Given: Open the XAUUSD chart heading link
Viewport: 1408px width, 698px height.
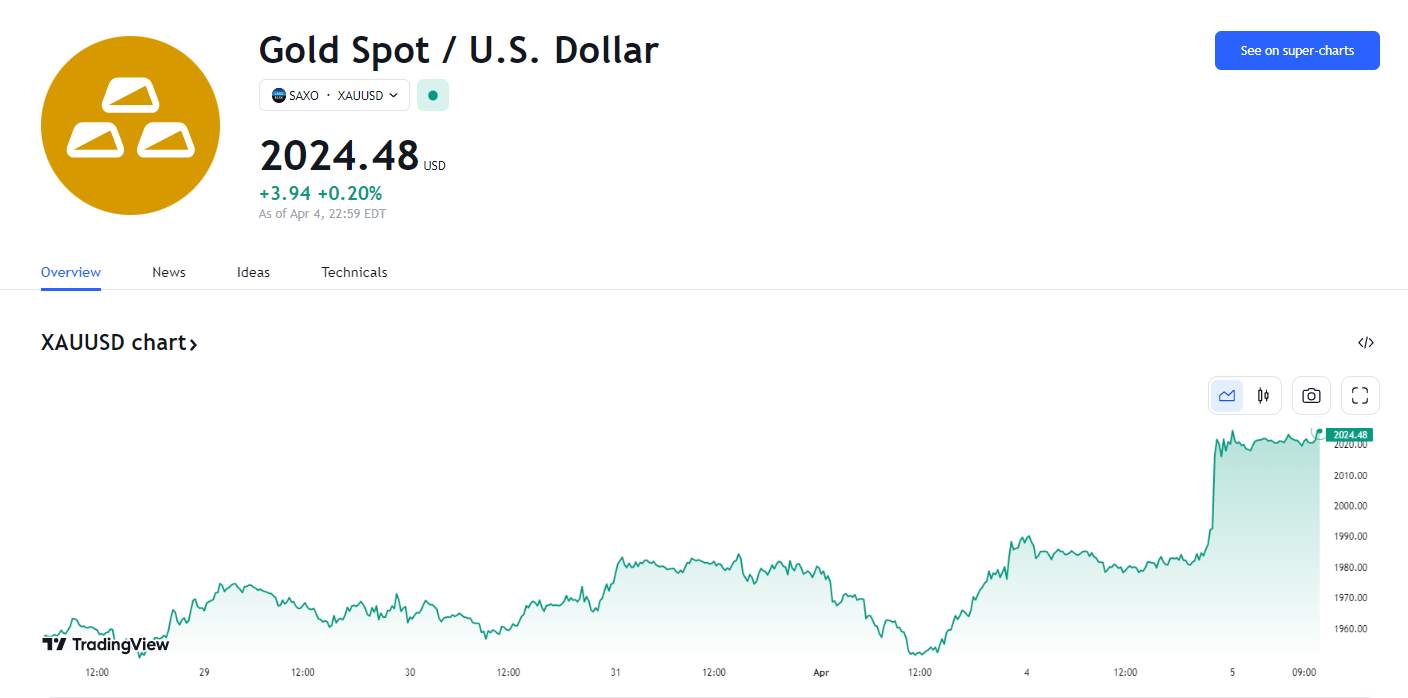Looking at the screenshot, I should pos(119,342).
